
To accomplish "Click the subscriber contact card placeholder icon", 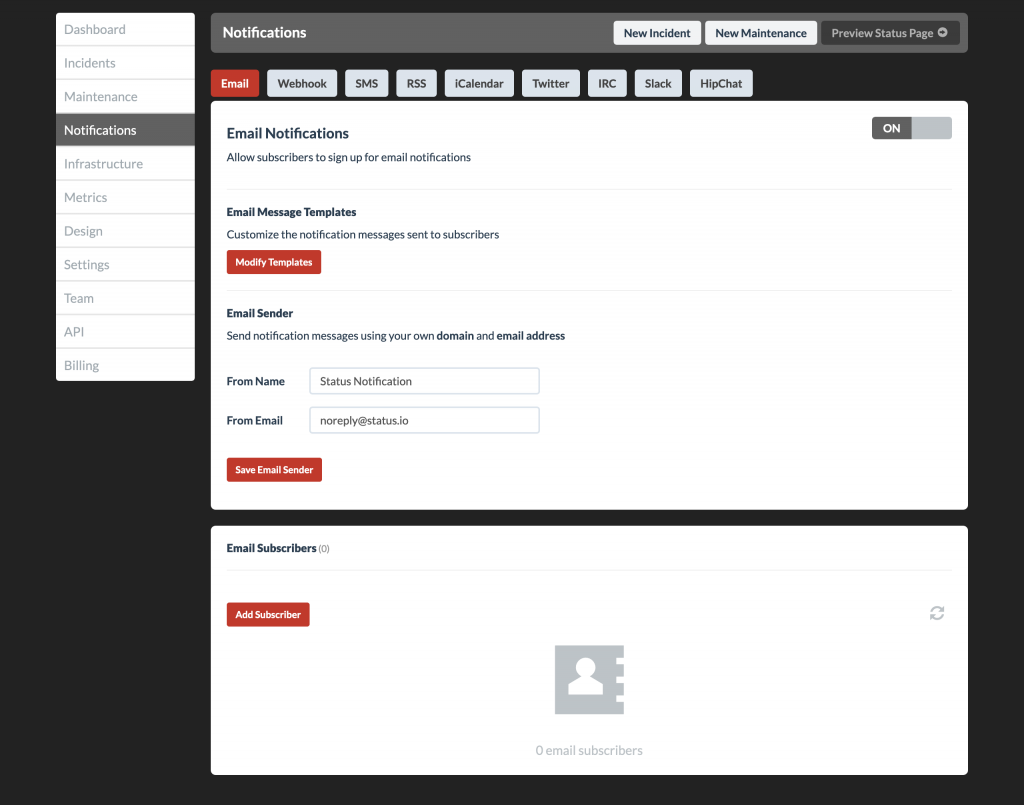I will [x=589, y=679].
